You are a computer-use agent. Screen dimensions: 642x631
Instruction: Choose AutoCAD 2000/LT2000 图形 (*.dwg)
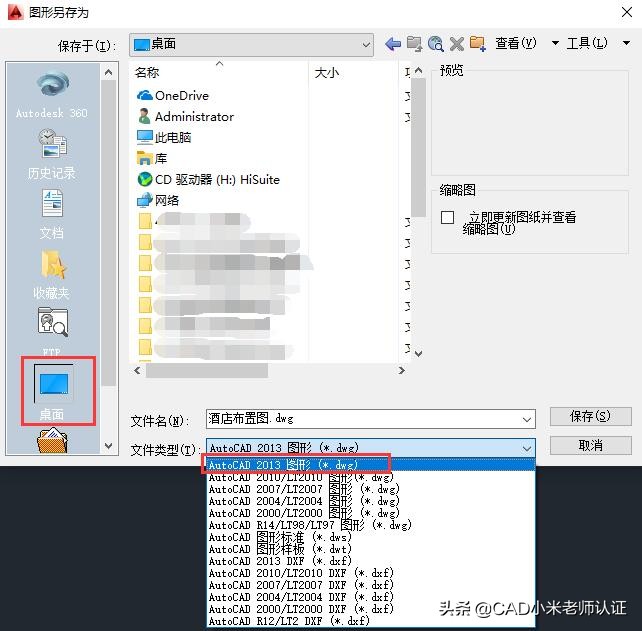[x=371, y=513]
